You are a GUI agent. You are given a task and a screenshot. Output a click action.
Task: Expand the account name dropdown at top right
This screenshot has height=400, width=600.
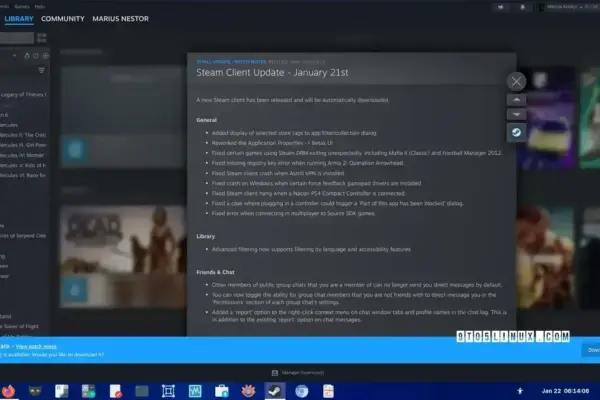coord(565,7)
